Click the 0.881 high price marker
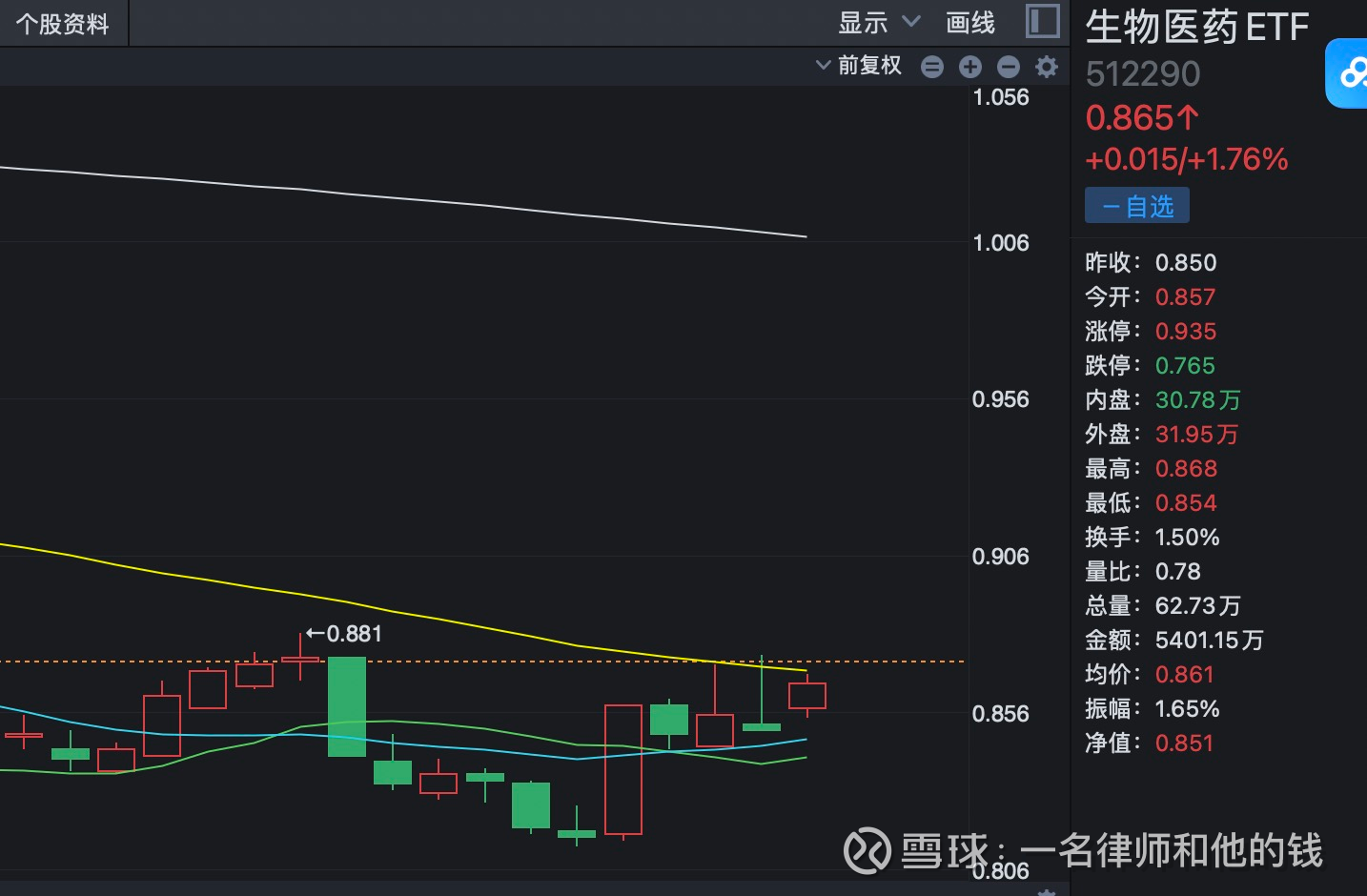Viewport: 1367px width, 896px height. (x=343, y=634)
